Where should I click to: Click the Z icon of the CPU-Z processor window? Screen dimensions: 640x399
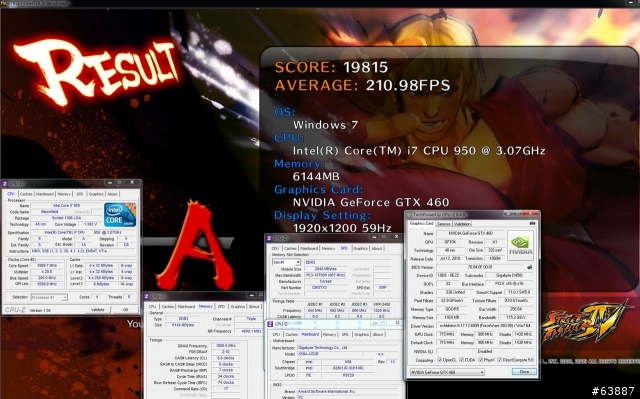(x=4, y=184)
